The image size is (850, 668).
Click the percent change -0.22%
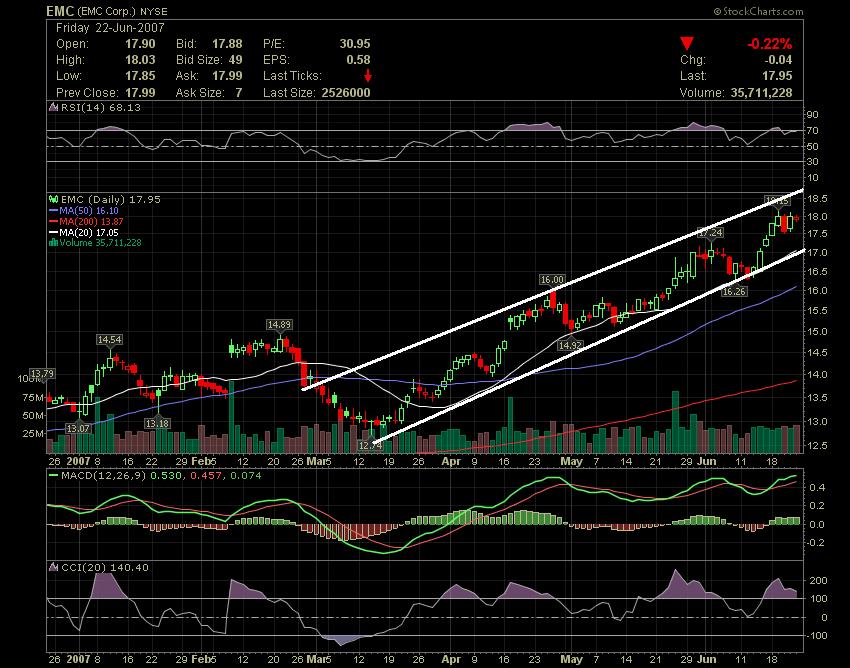coord(770,44)
